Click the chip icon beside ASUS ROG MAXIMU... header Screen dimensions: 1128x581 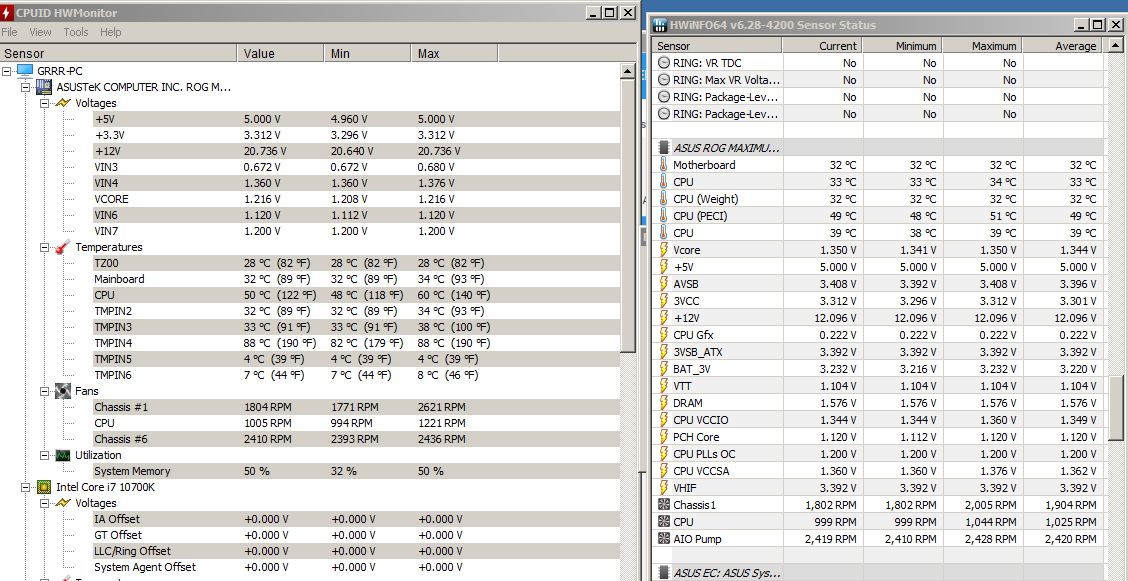click(x=664, y=147)
